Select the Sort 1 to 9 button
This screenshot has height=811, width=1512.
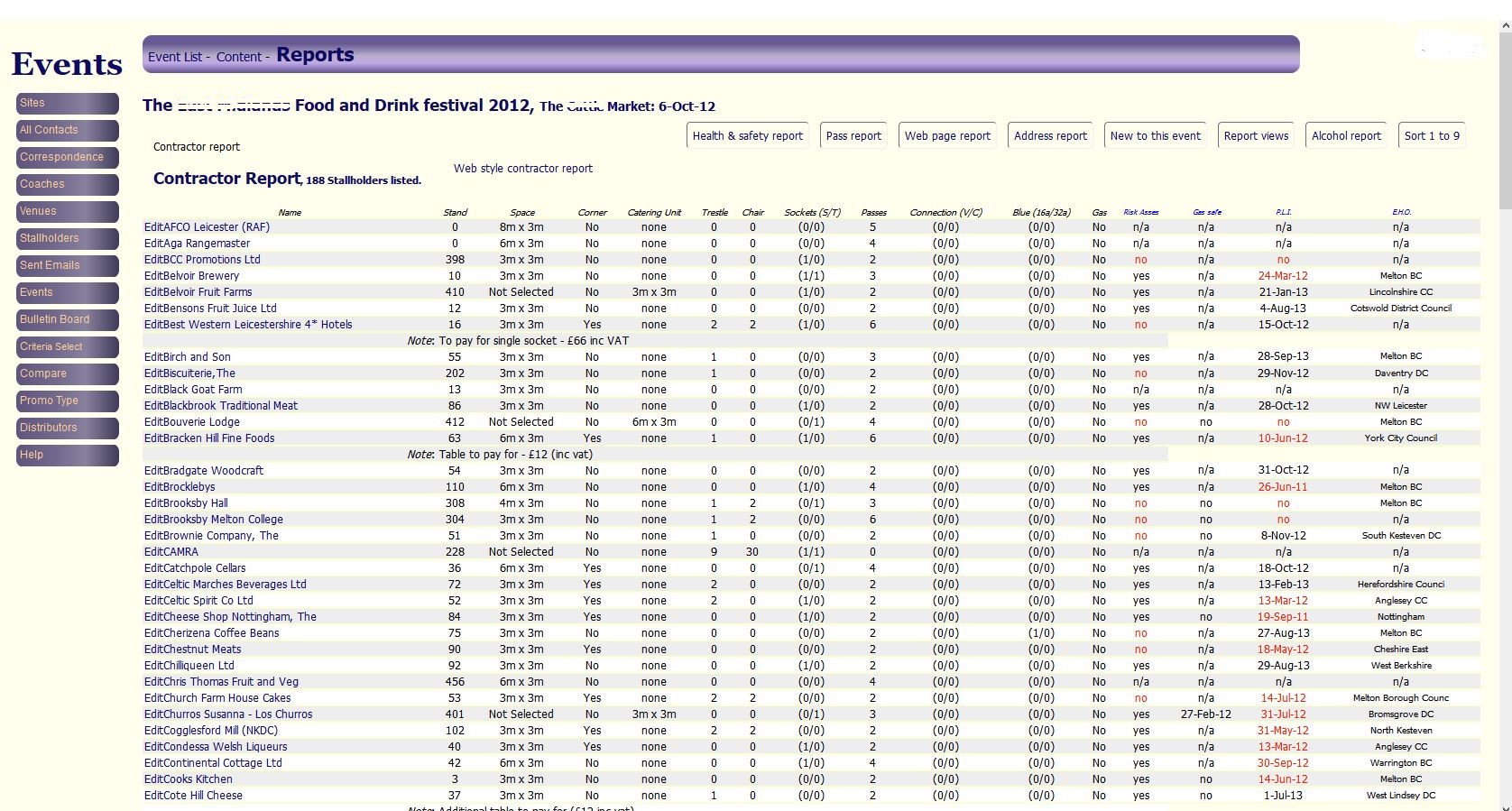click(x=1432, y=135)
